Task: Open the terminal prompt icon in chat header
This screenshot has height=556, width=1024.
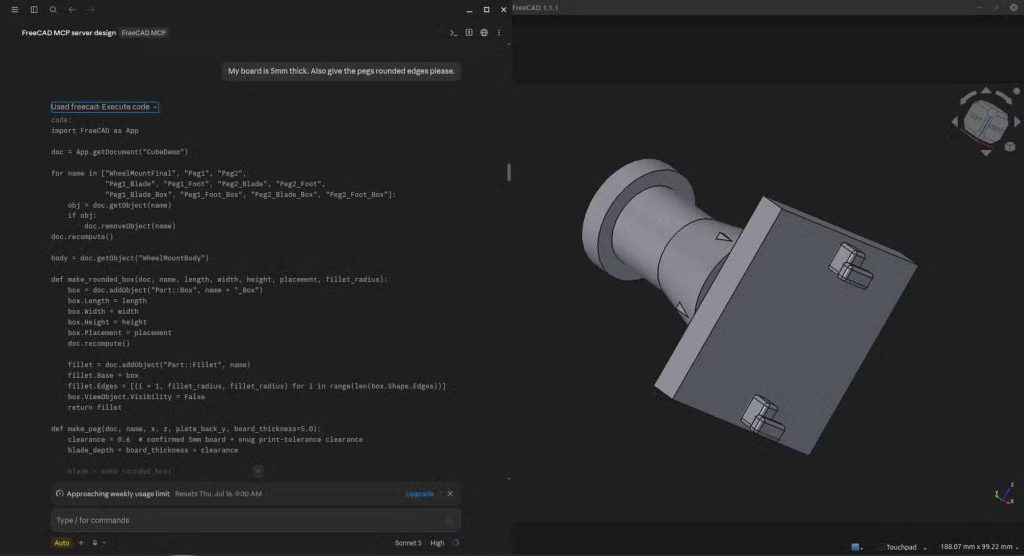Action: [x=453, y=33]
